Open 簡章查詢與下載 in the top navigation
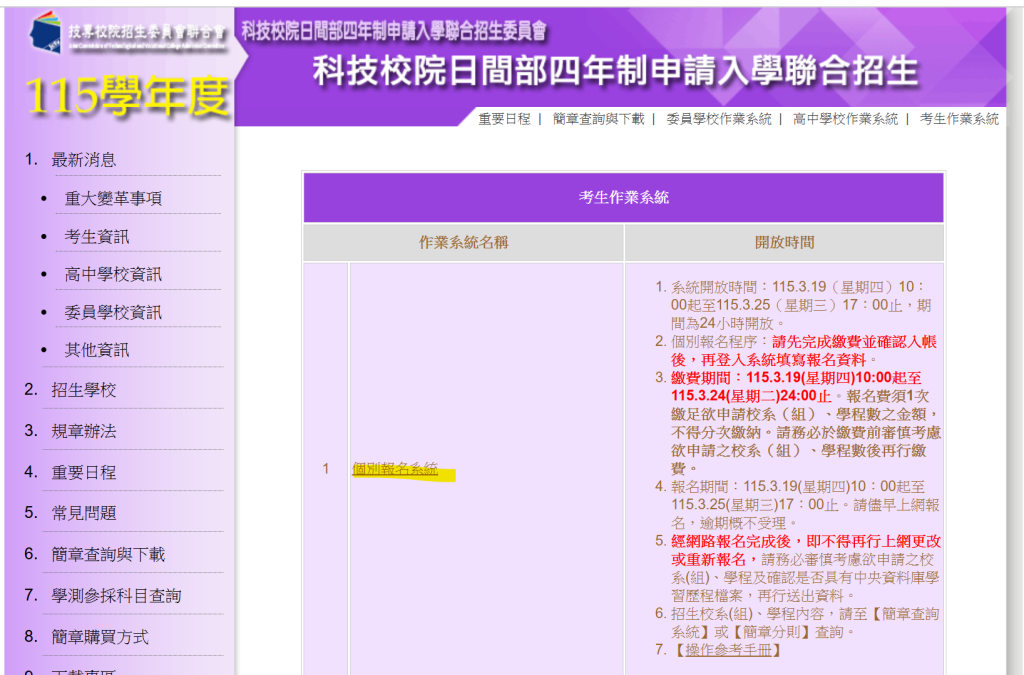This screenshot has height=675, width=1024. [x=598, y=119]
